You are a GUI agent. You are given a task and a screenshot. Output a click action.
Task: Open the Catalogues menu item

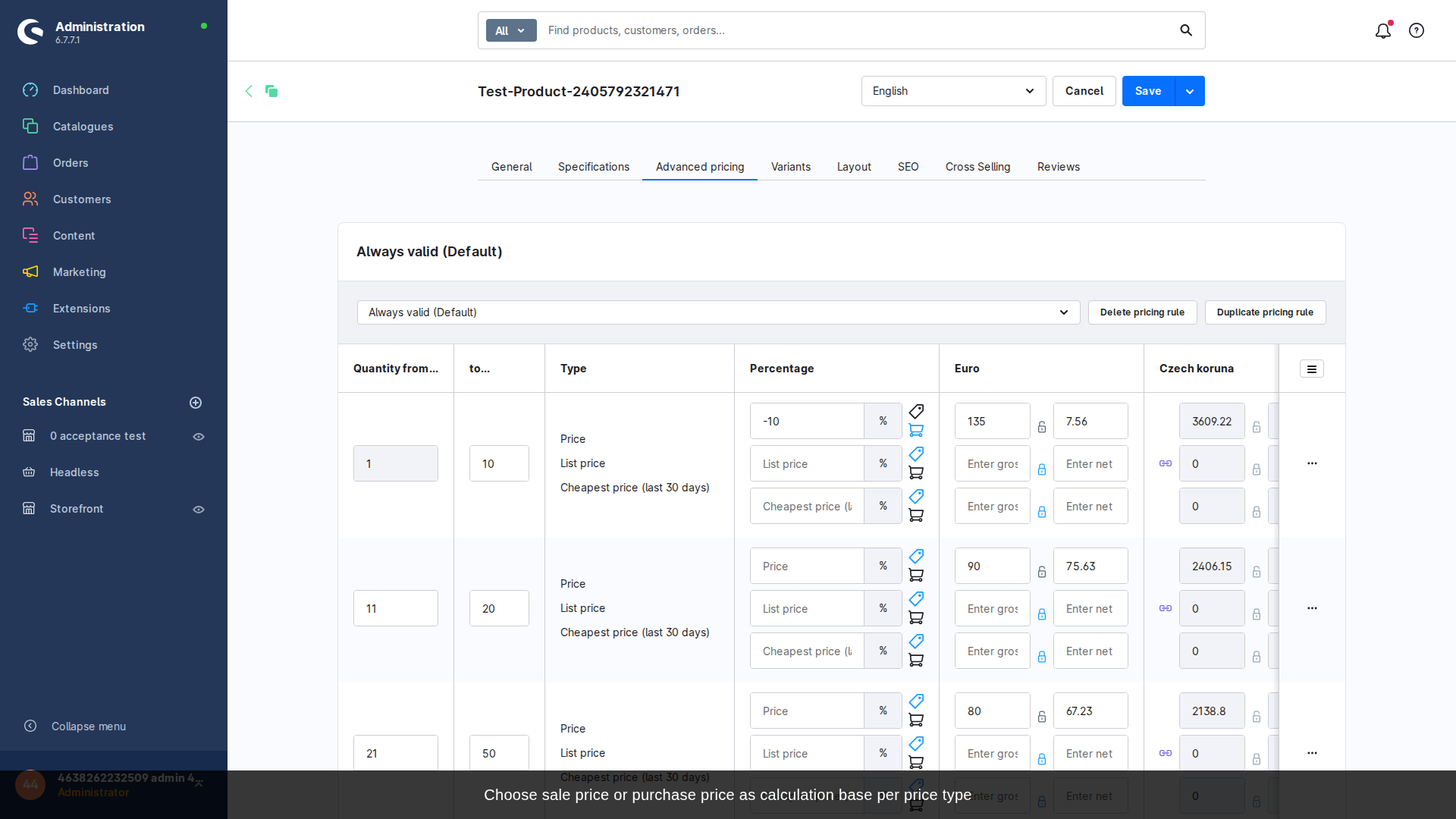(83, 127)
